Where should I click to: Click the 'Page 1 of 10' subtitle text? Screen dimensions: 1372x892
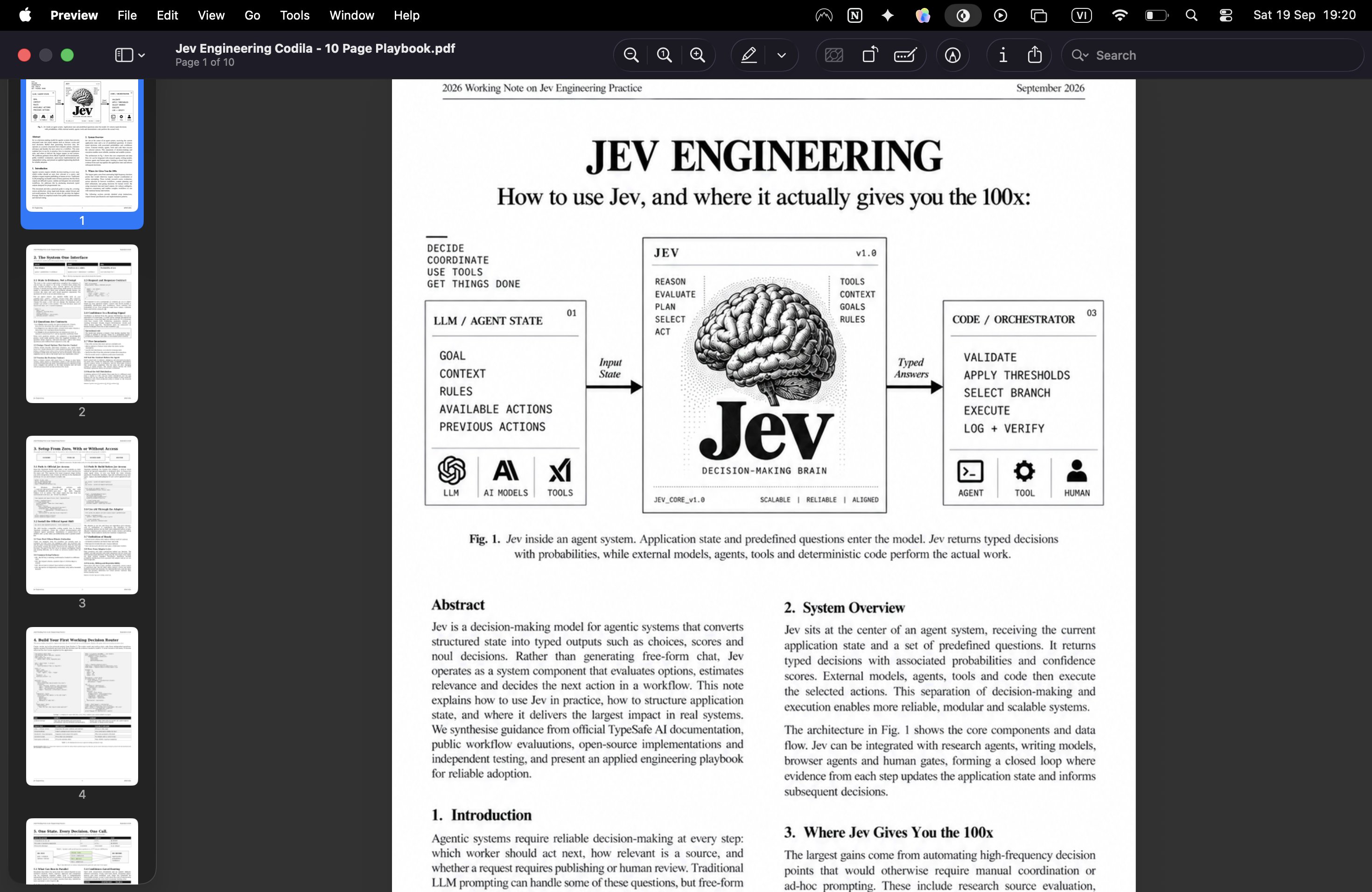click(205, 62)
